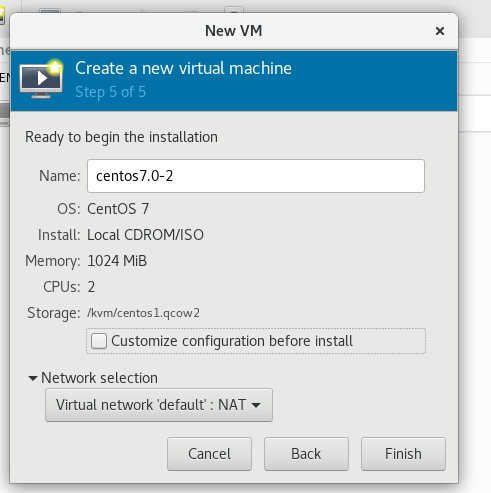Close the New VM dialog
The width and height of the screenshot is (491, 493).
(x=440, y=31)
